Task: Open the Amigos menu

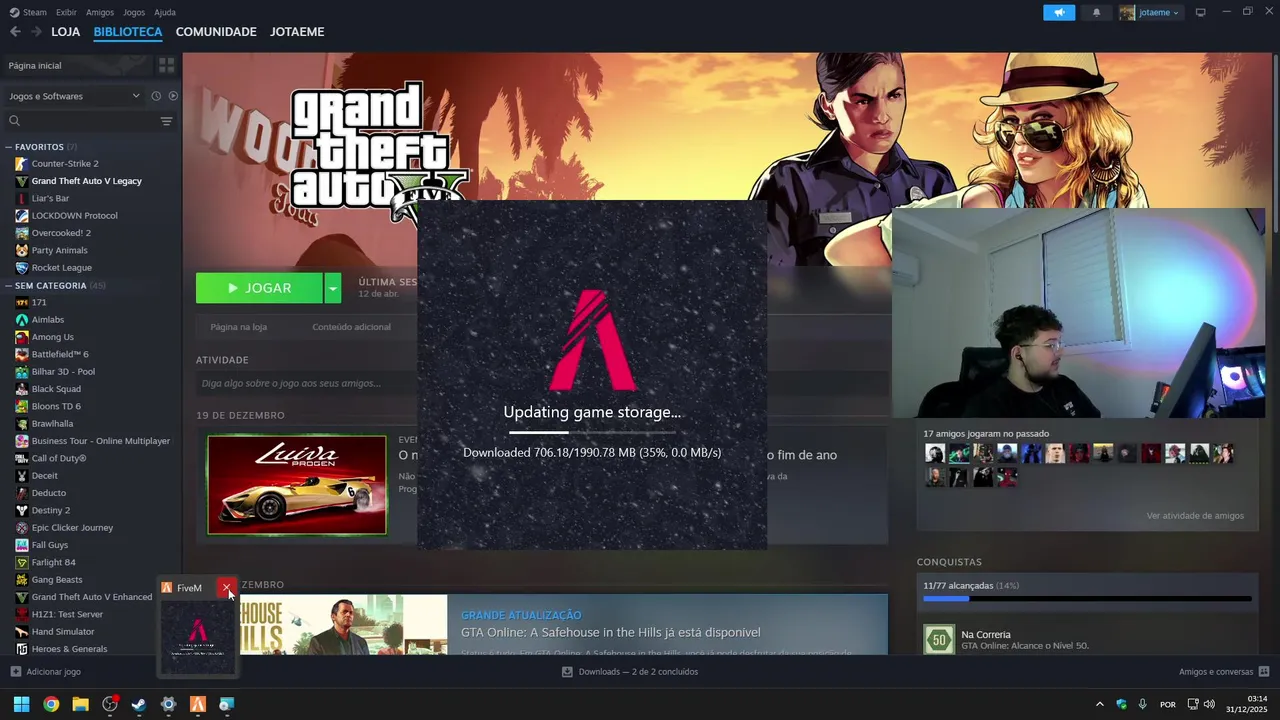Action: [x=100, y=12]
